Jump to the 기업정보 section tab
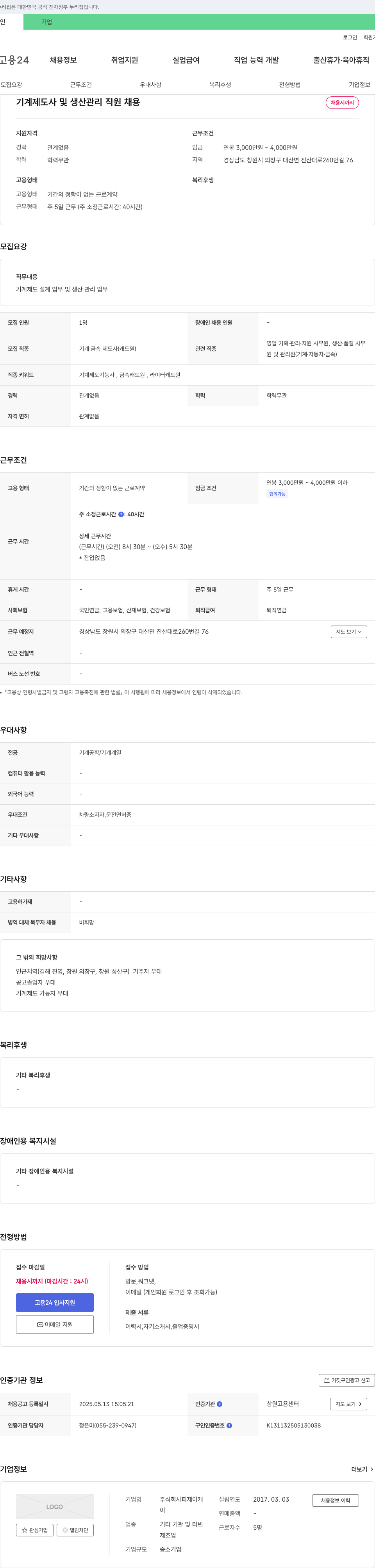375x1568 pixels. (359, 85)
